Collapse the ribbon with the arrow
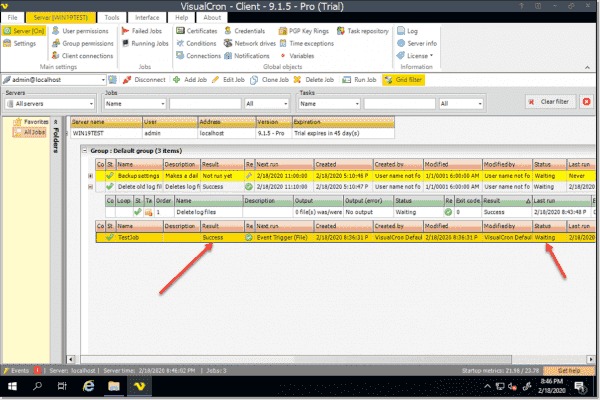 click(587, 67)
